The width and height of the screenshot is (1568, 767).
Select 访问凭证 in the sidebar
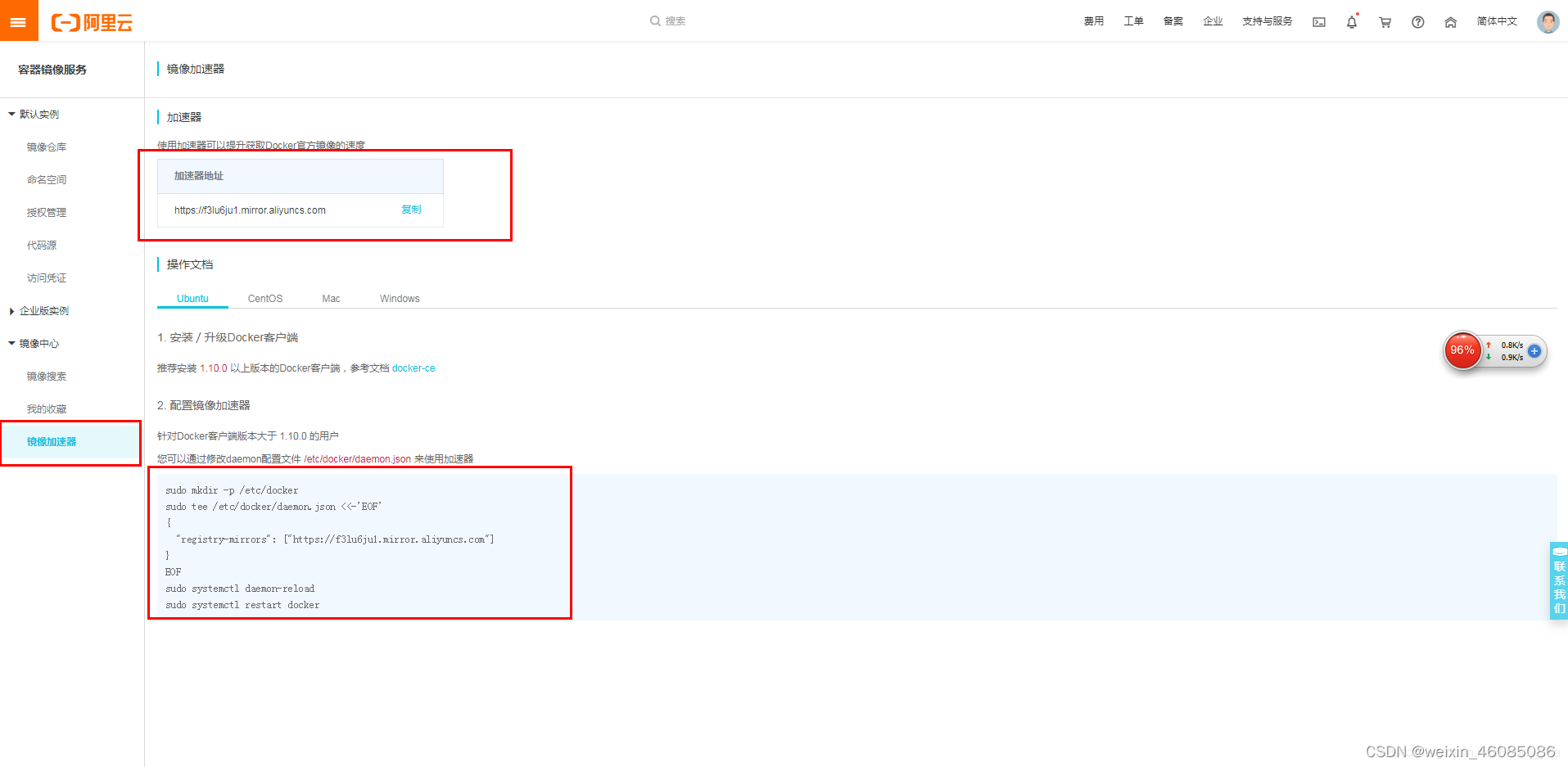[x=47, y=278]
